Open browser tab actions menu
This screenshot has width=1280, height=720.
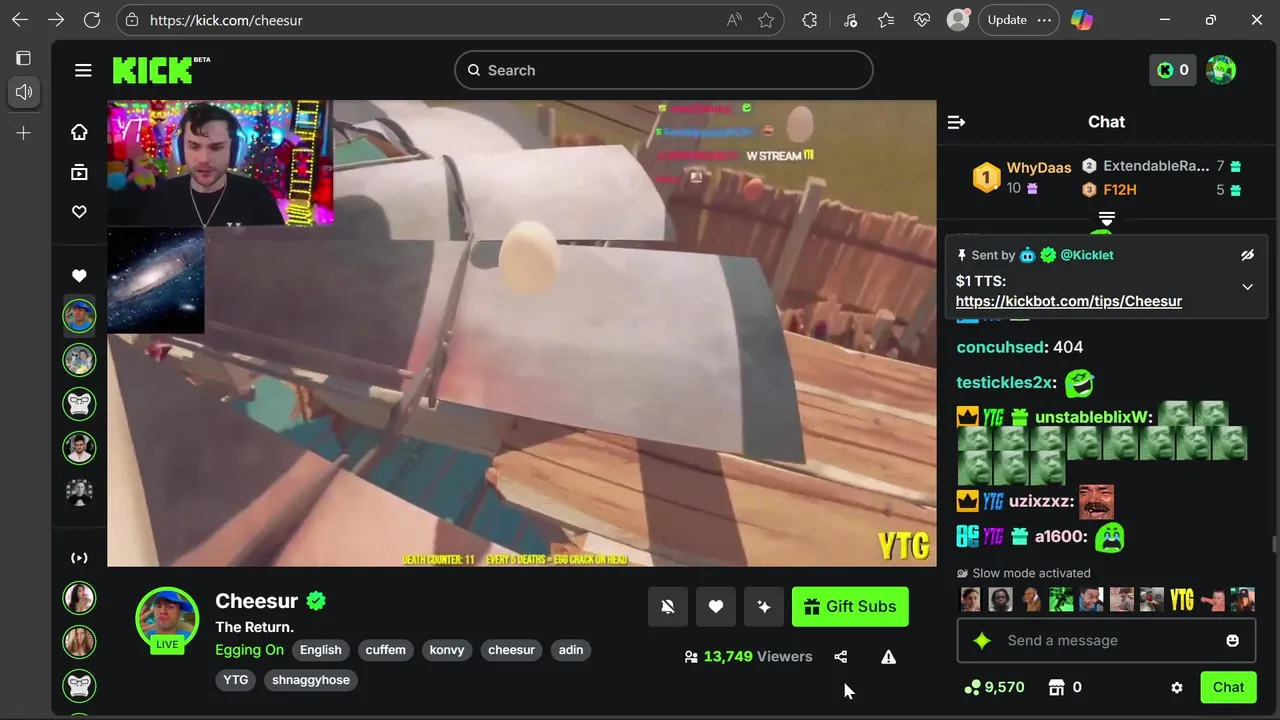(x=24, y=58)
